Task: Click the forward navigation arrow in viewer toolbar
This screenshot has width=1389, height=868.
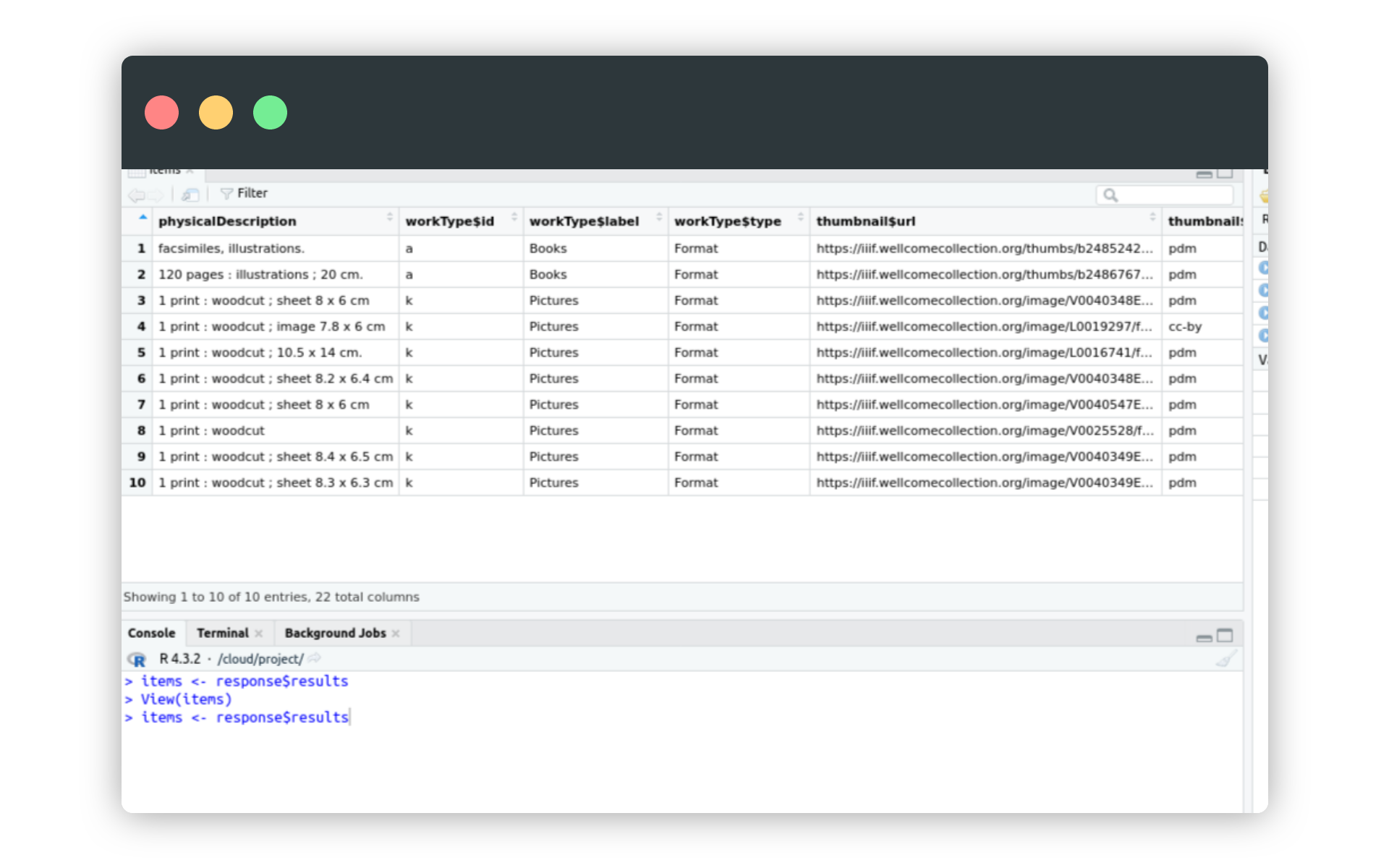Action: point(156,195)
